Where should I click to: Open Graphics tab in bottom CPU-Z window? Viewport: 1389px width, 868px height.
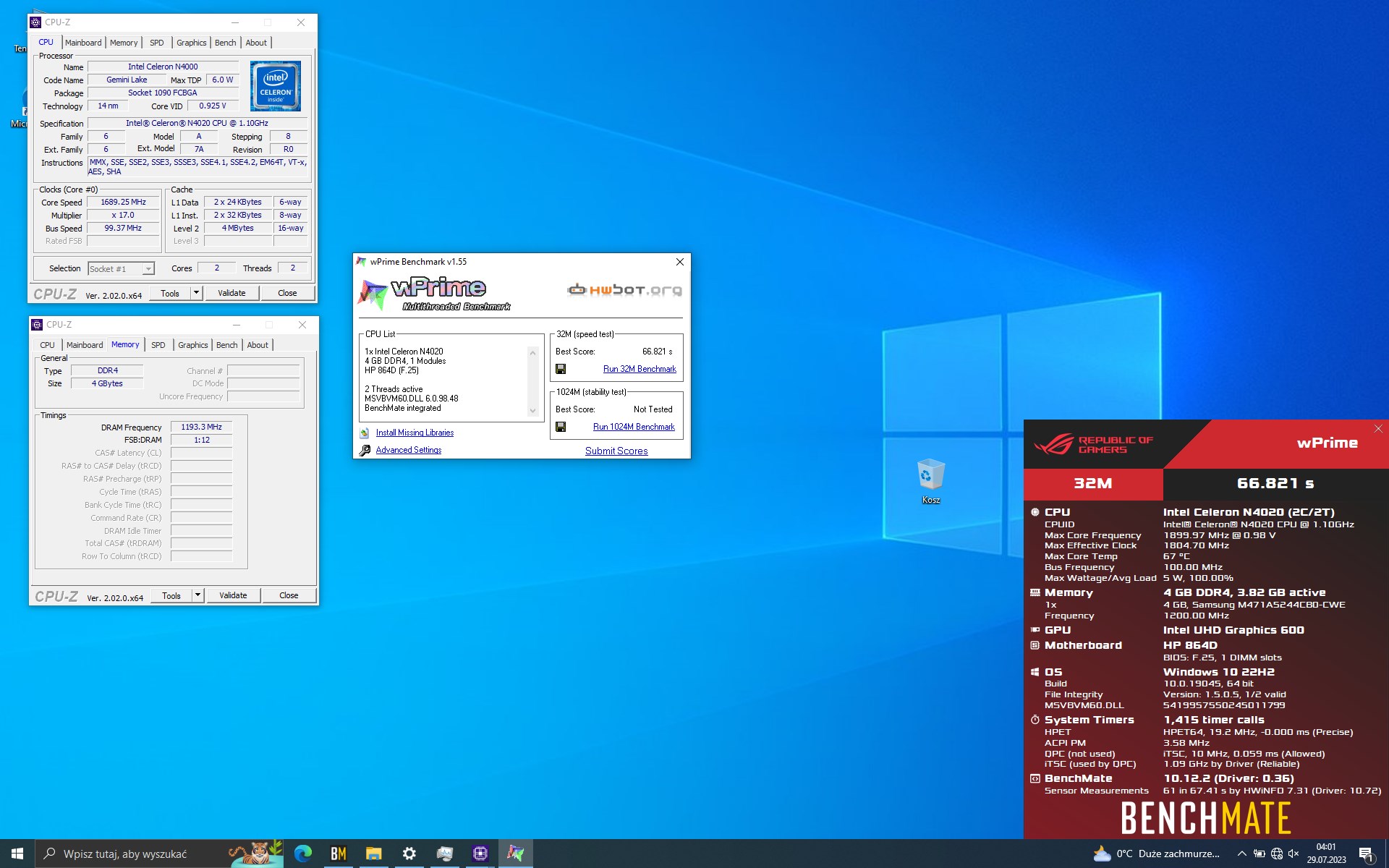click(193, 345)
